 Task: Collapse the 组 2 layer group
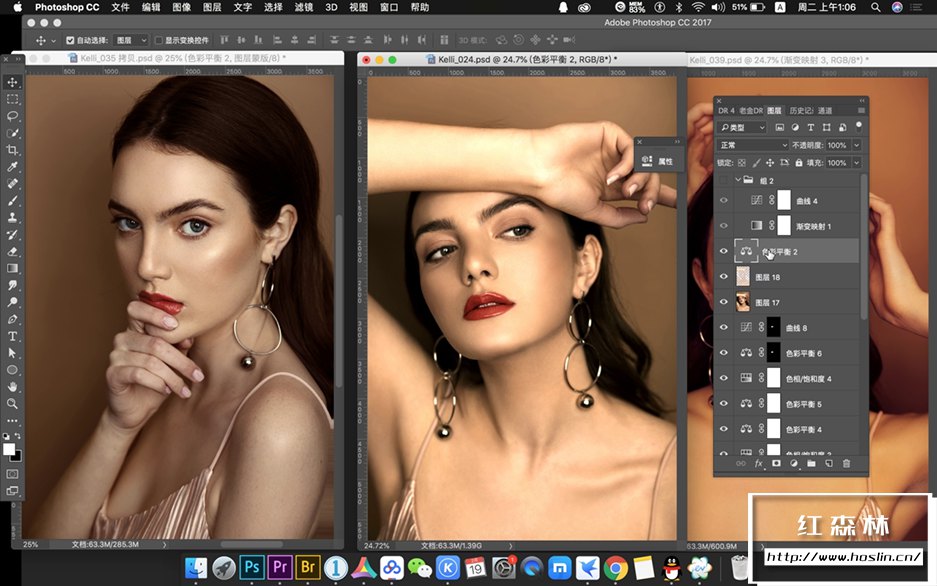(738, 181)
